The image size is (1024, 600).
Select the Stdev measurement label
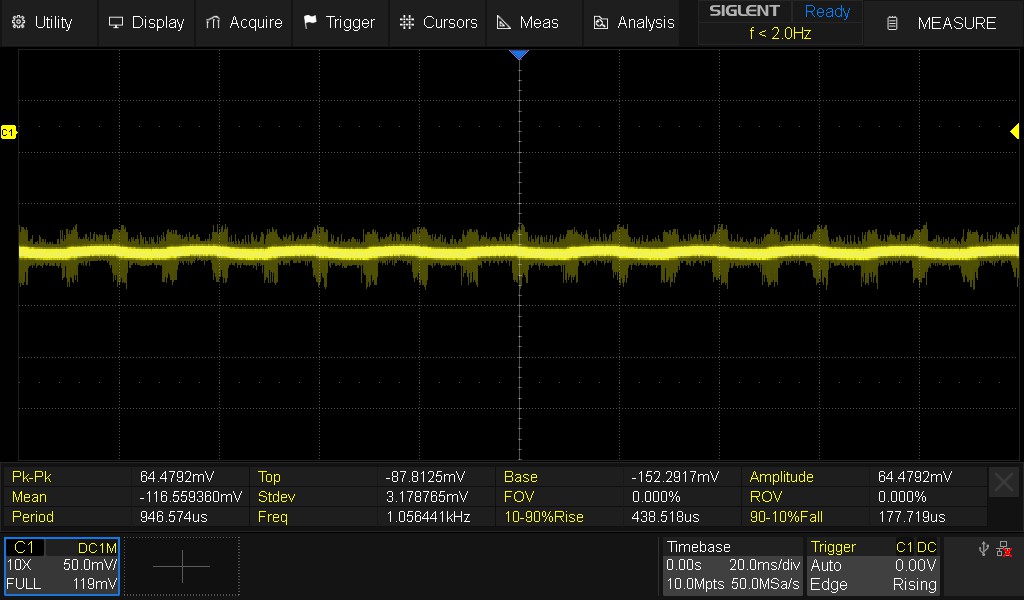276,497
